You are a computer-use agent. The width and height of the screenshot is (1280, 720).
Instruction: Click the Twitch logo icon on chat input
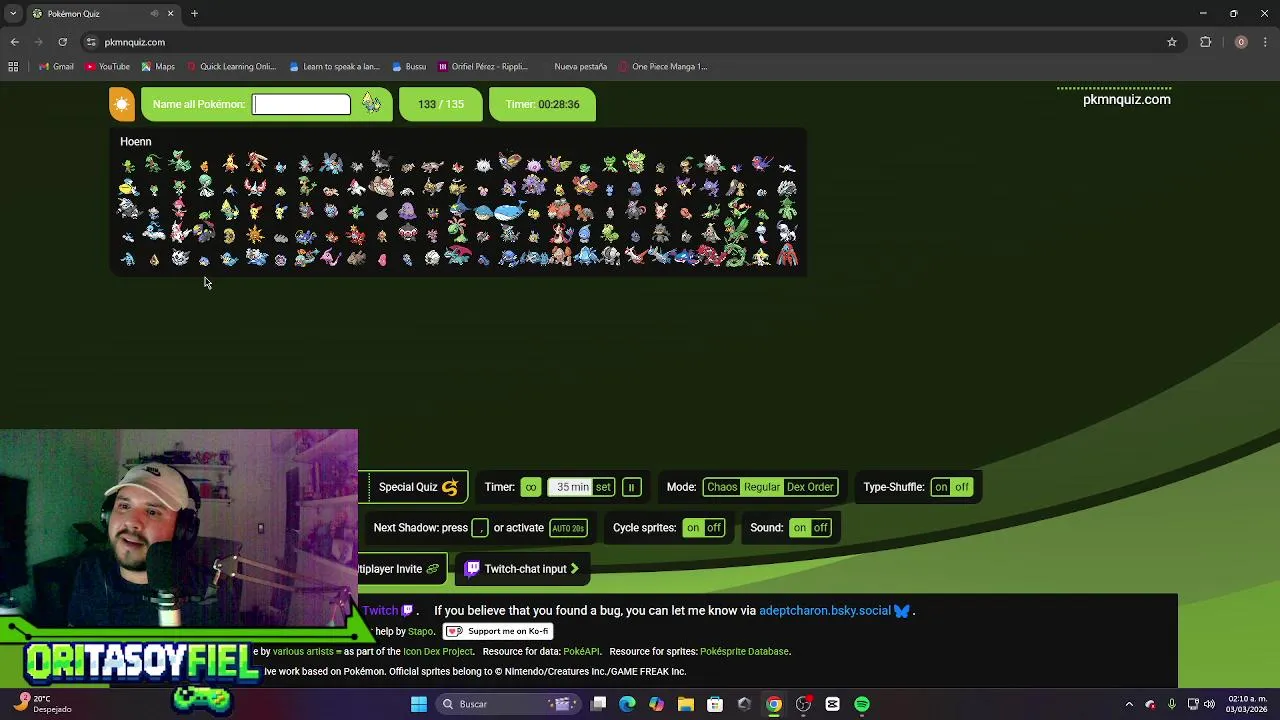(x=472, y=569)
